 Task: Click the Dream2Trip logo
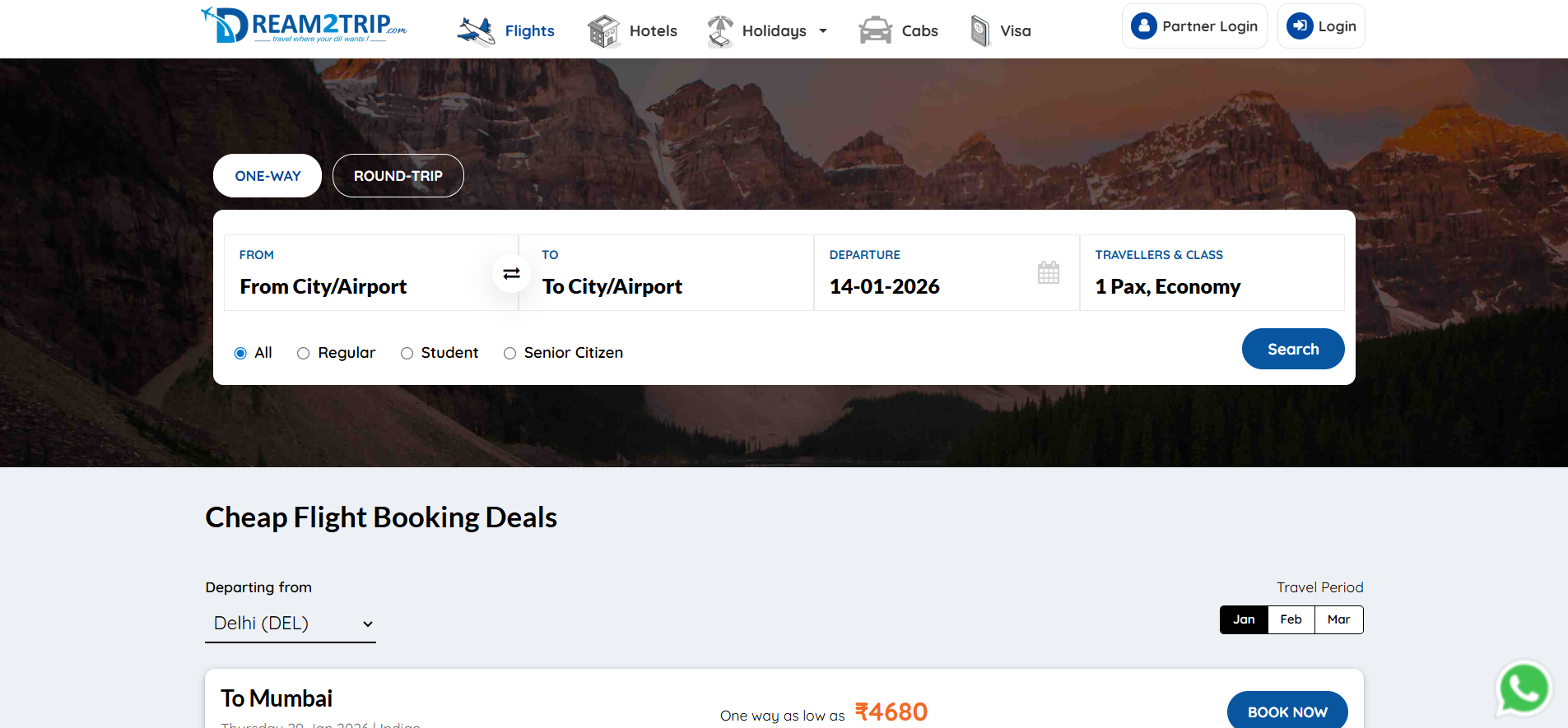point(304,26)
